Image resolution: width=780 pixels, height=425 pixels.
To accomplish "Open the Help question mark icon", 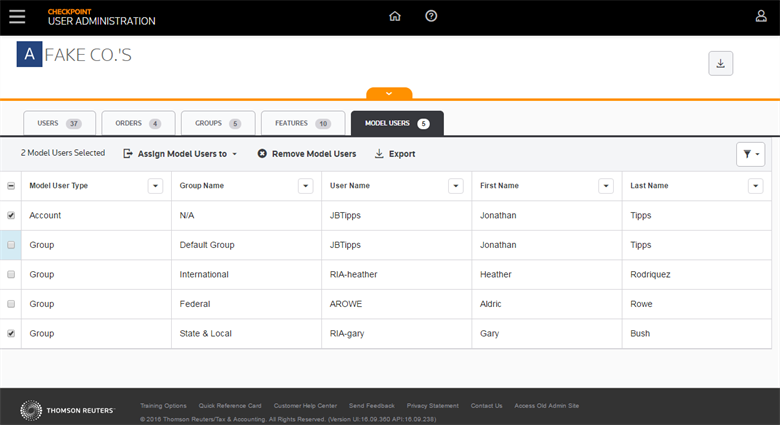I will tap(431, 16).
